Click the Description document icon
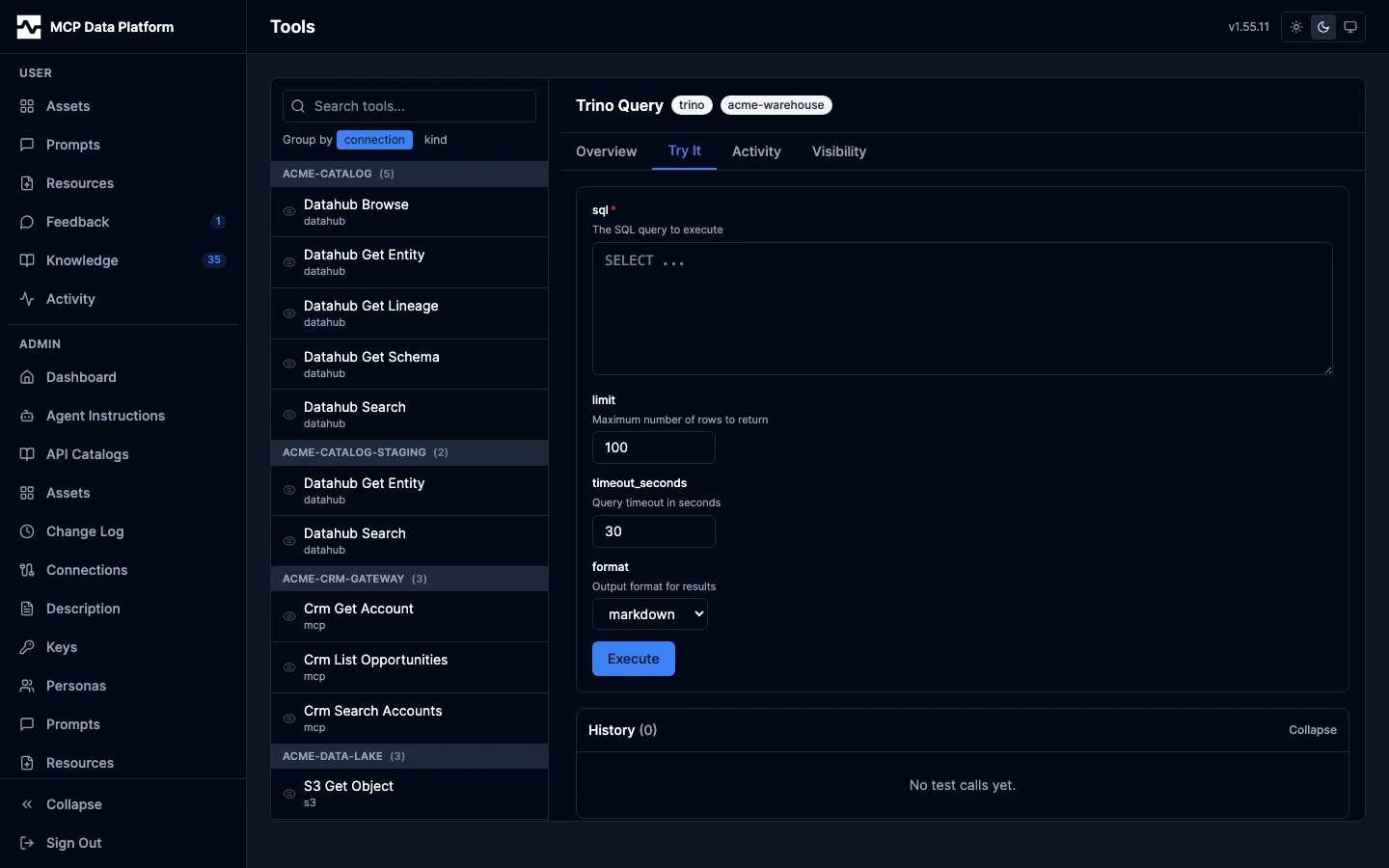Image resolution: width=1389 pixels, height=868 pixels. pyautogui.click(x=27, y=609)
